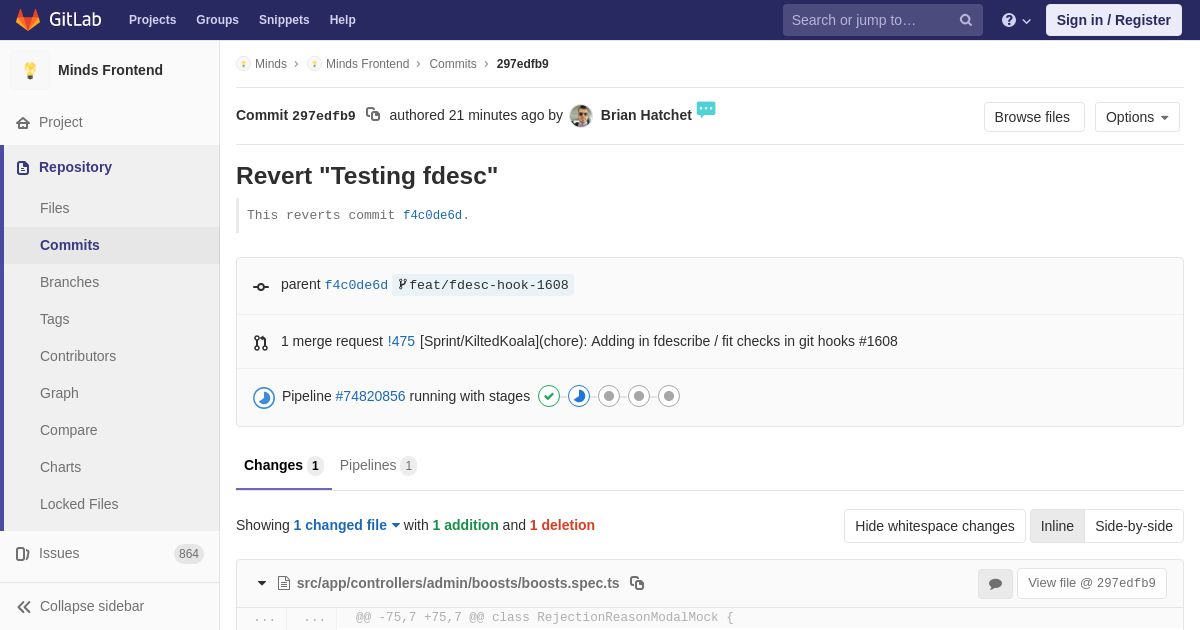Open the Graph sidebar item
The image size is (1200, 630).
click(x=112, y=393)
